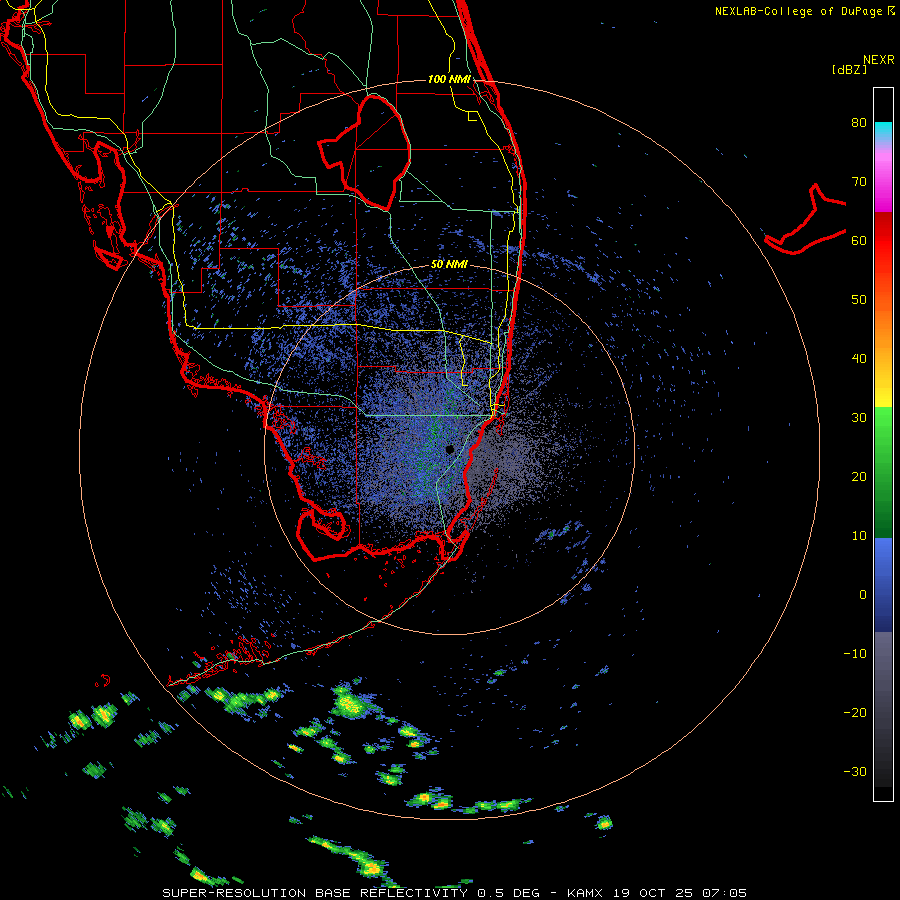Click the 60 dBZ scale value
Viewport: 900px width, 900px height.
[859, 241]
